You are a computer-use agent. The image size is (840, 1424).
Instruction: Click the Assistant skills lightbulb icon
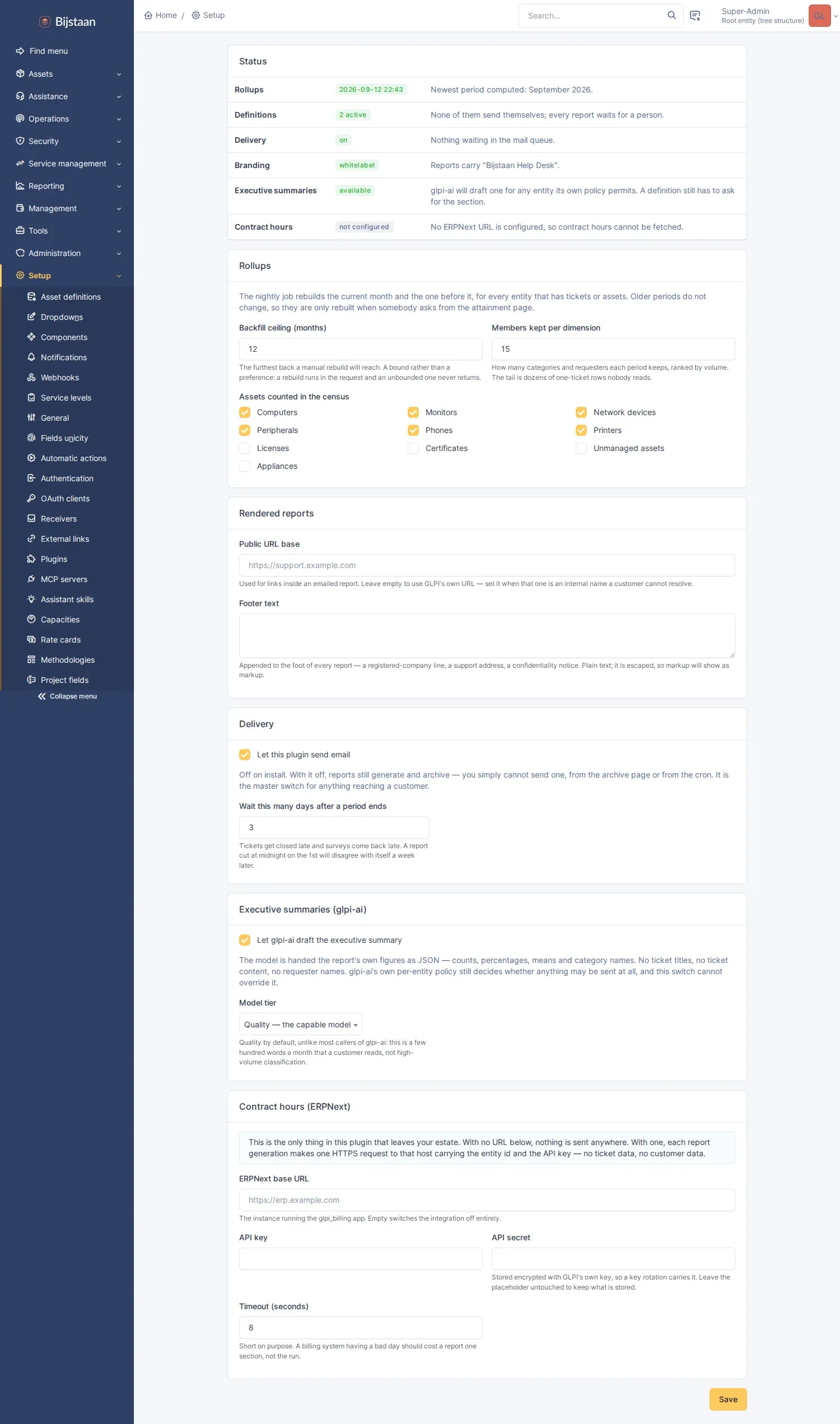point(32,598)
